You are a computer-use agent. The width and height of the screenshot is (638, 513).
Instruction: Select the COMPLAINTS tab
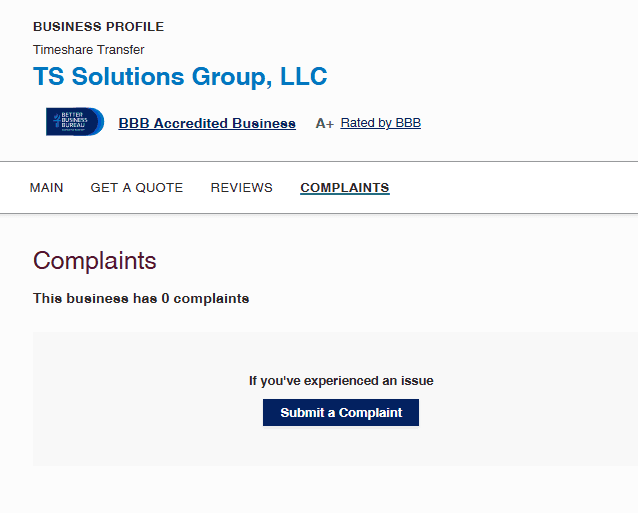click(x=344, y=188)
